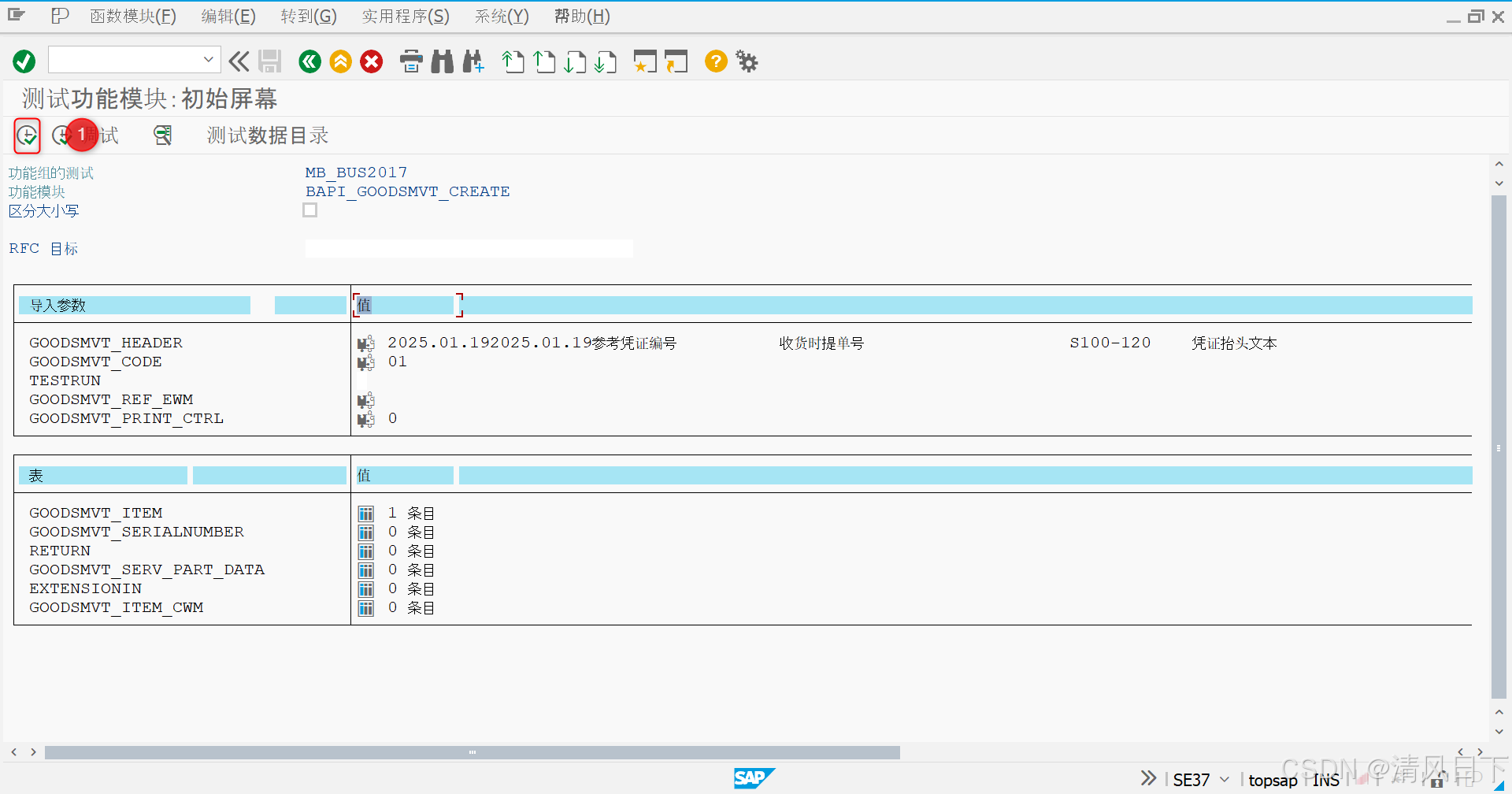Click the 测试数据目录 button
This screenshot has height=794, width=1512.
266,135
